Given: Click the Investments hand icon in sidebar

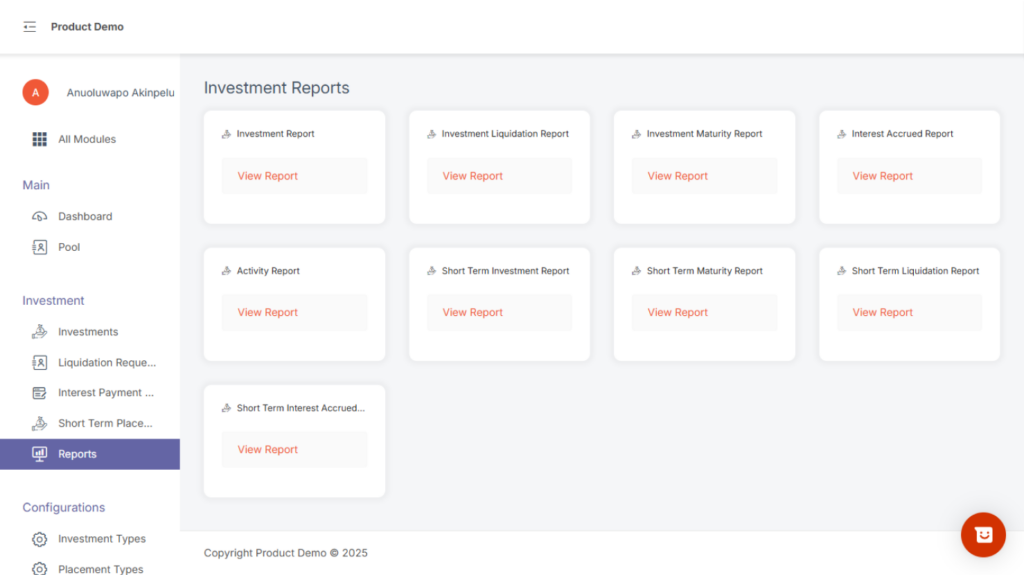Looking at the screenshot, I should coord(40,332).
